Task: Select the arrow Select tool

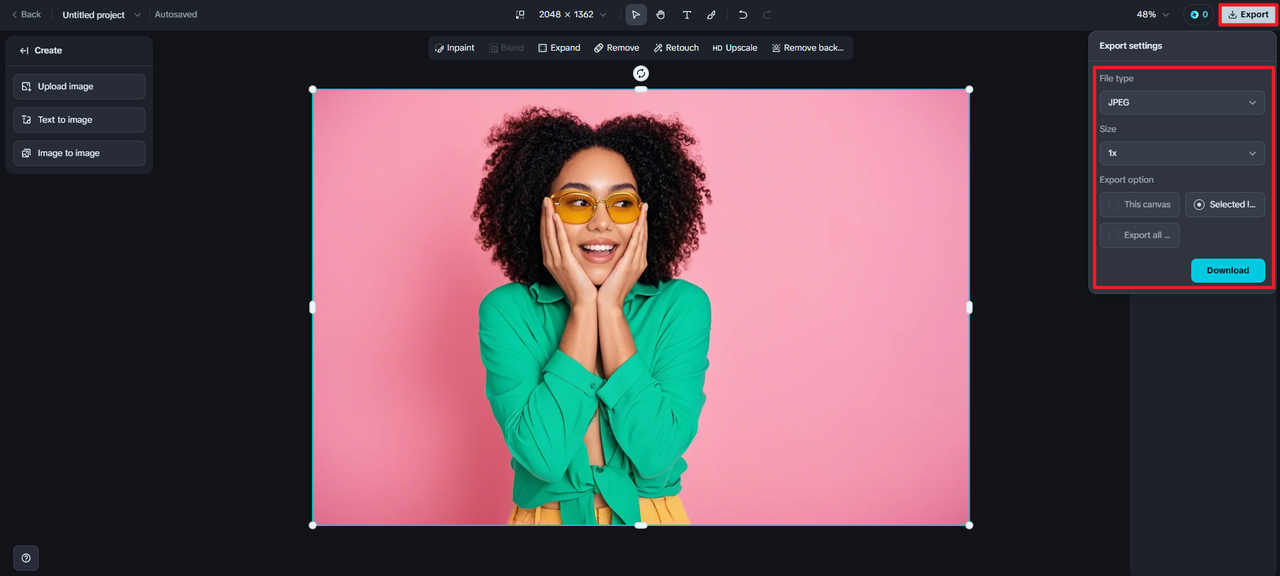Action: pyautogui.click(x=636, y=15)
